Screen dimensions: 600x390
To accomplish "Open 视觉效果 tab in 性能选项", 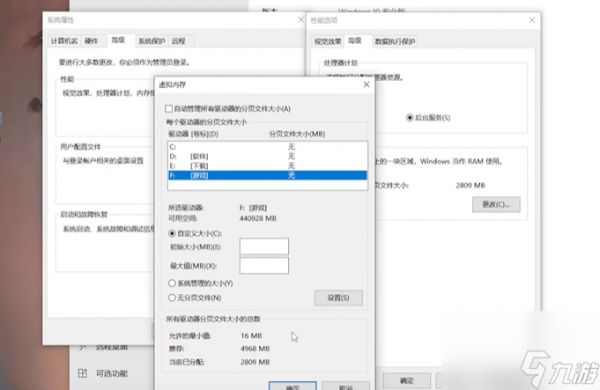I will tap(328, 41).
